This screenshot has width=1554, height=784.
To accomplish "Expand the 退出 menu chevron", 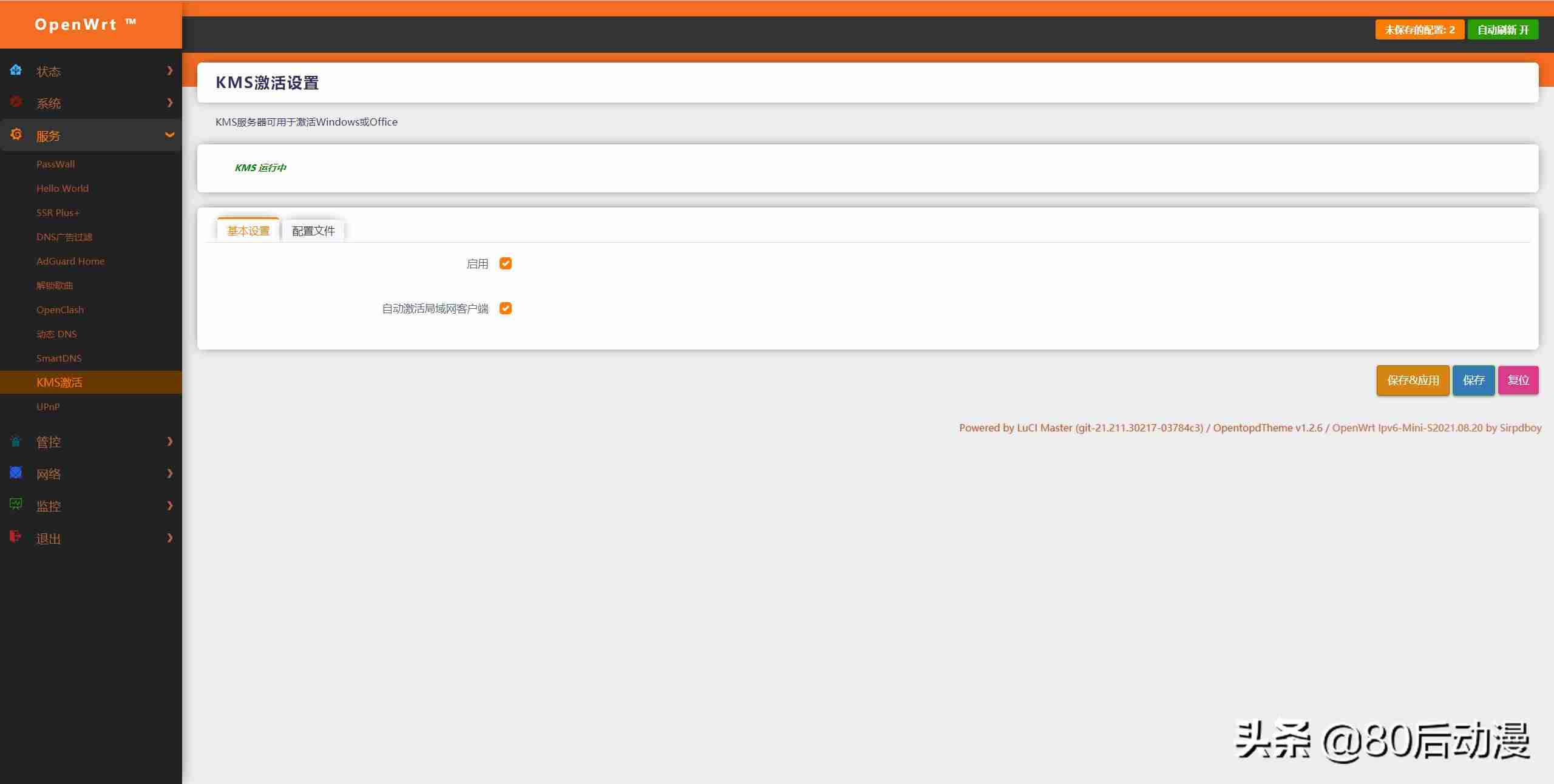I will coord(169,538).
